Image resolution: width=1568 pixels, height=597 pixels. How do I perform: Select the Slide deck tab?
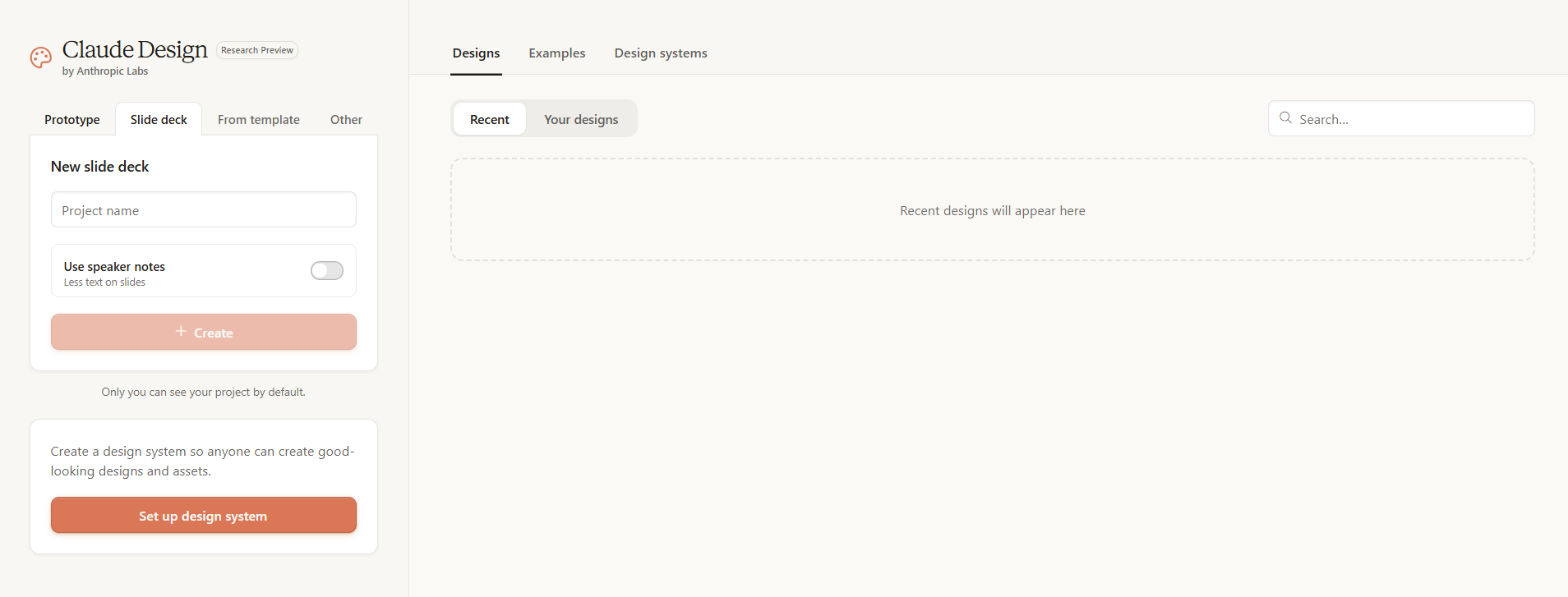(159, 120)
